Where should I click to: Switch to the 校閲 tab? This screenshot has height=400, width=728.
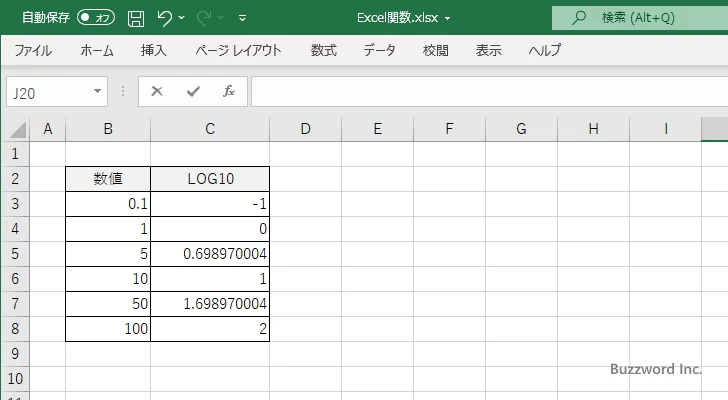[436, 50]
